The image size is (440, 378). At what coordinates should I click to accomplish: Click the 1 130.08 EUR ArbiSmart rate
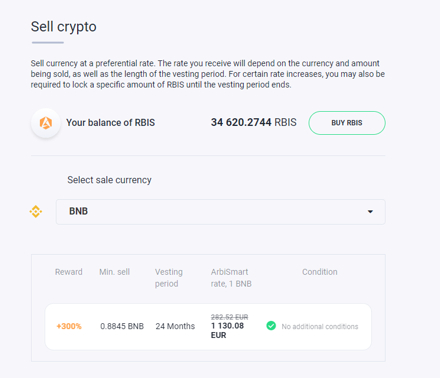(x=227, y=330)
